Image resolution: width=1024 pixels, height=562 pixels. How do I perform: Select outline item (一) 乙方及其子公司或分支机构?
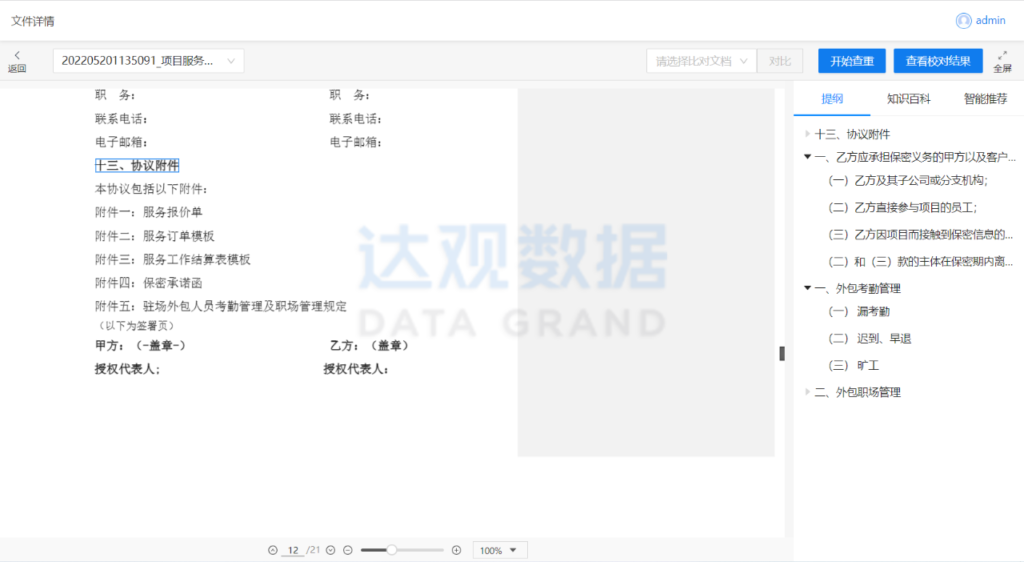[908, 180]
